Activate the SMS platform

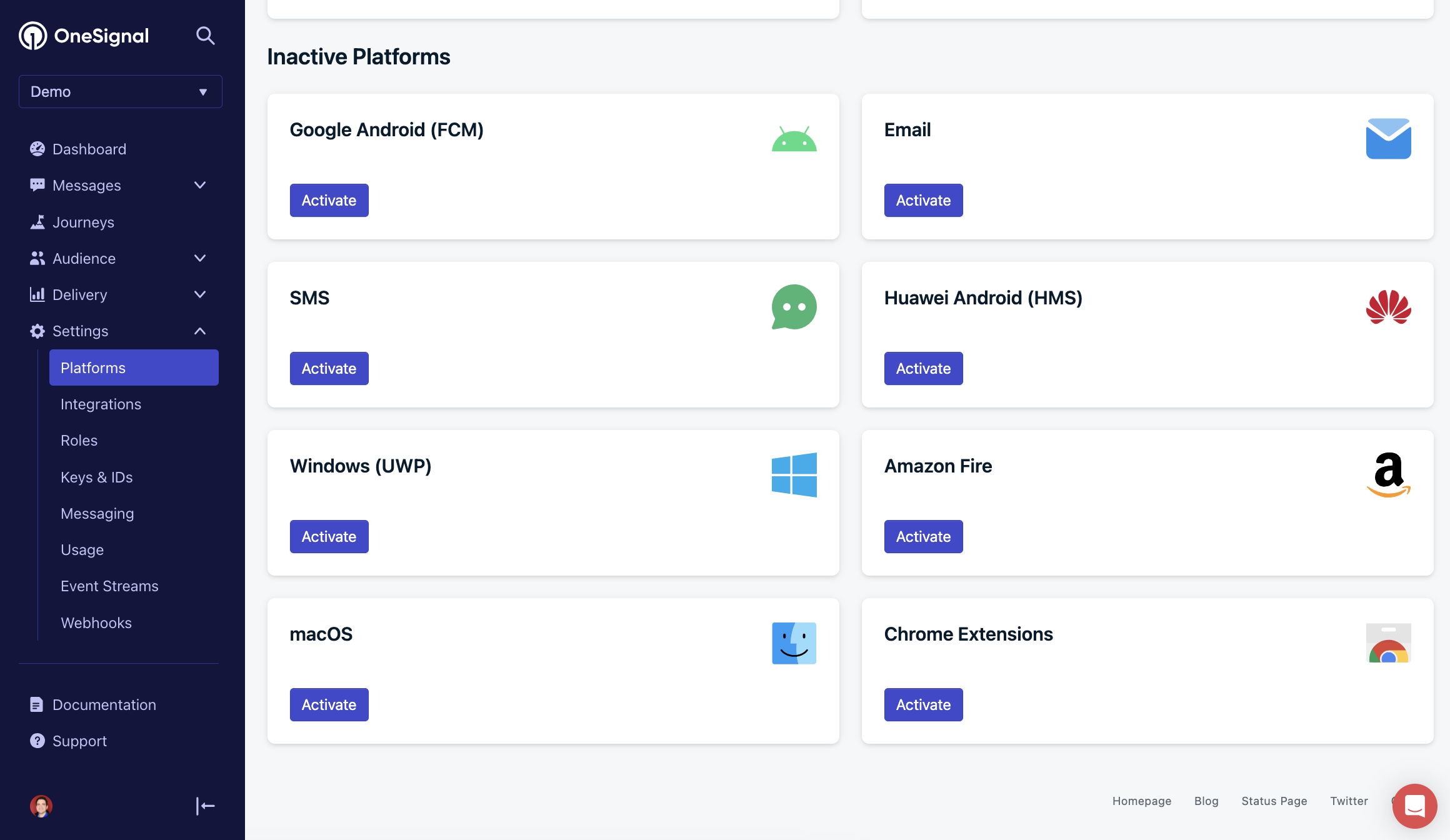(x=329, y=368)
